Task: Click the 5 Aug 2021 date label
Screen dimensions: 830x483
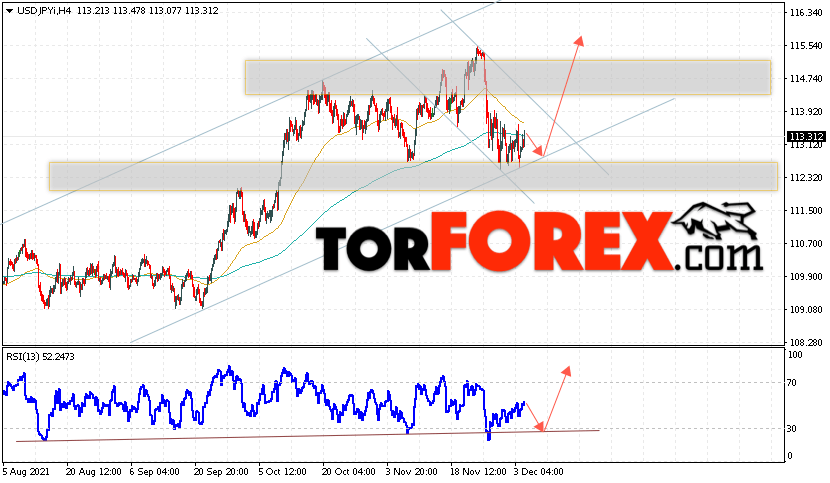Action: pos(26,471)
